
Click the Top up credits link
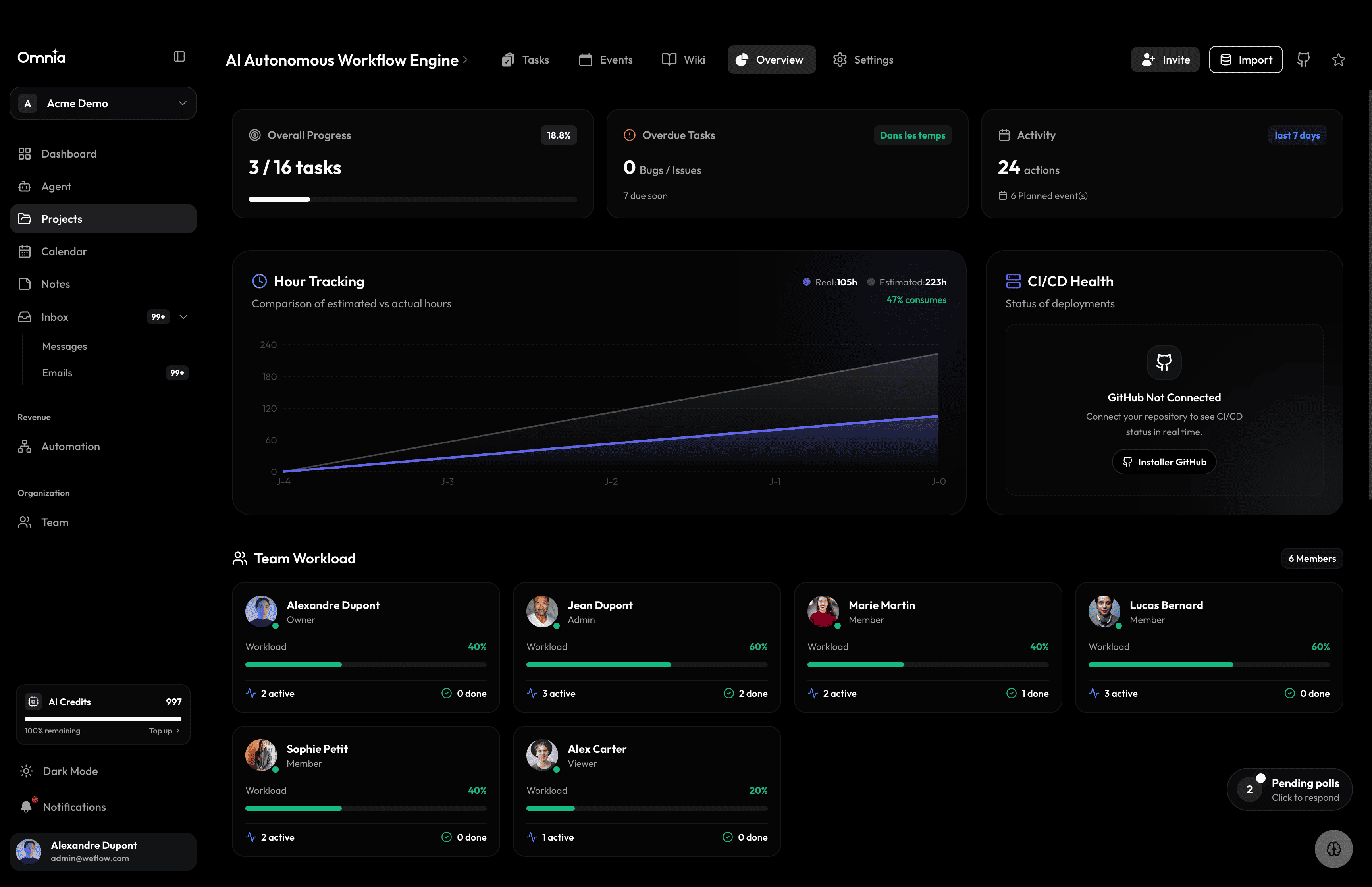164,730
